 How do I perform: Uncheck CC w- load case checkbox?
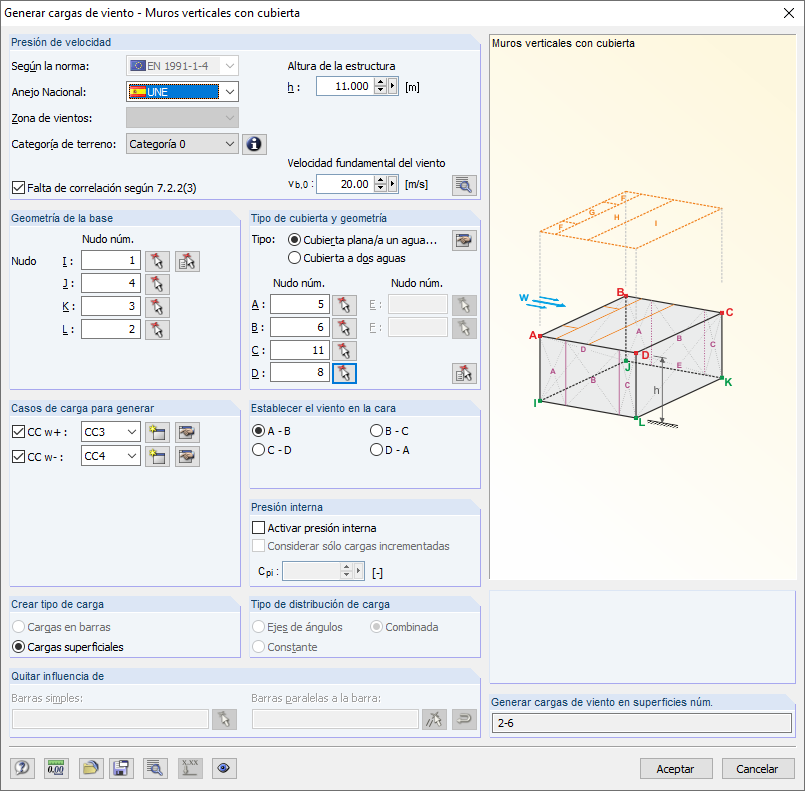pyautogui.click(x=18, y=456)
